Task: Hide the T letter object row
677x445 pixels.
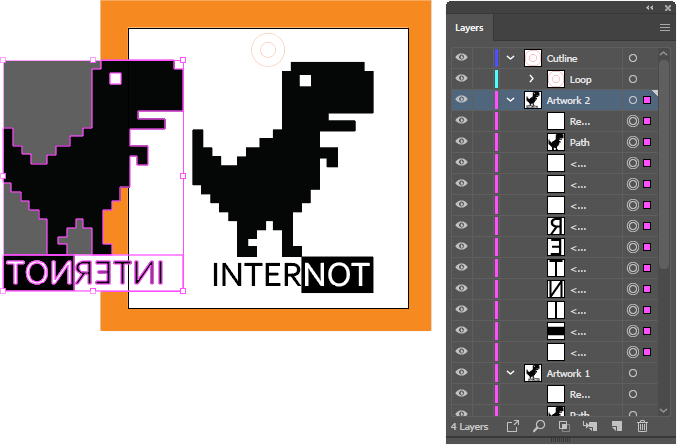Action: pos(461,268)
